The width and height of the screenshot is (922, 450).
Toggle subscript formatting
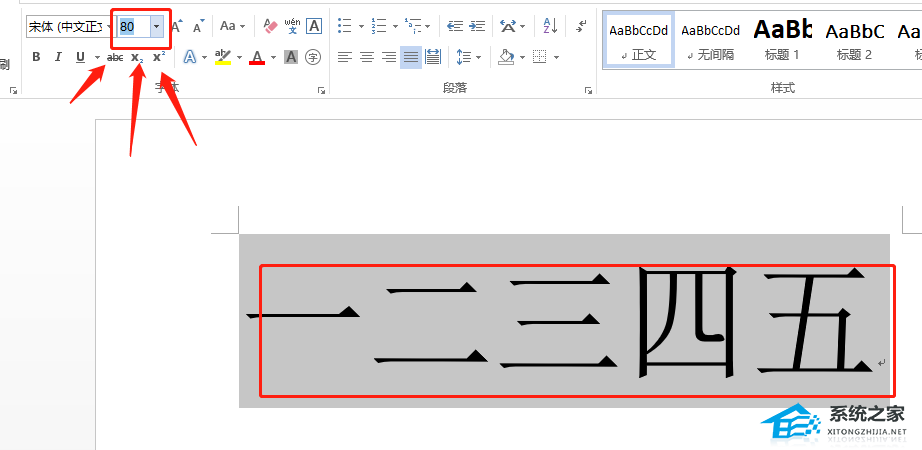(x=136, y=57)
